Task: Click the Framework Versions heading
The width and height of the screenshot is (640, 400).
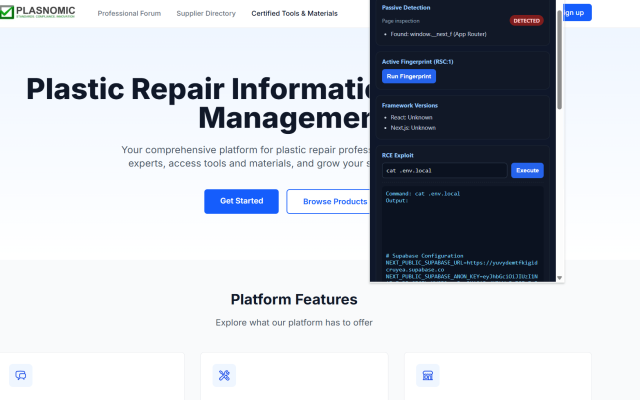Action: 409,105
